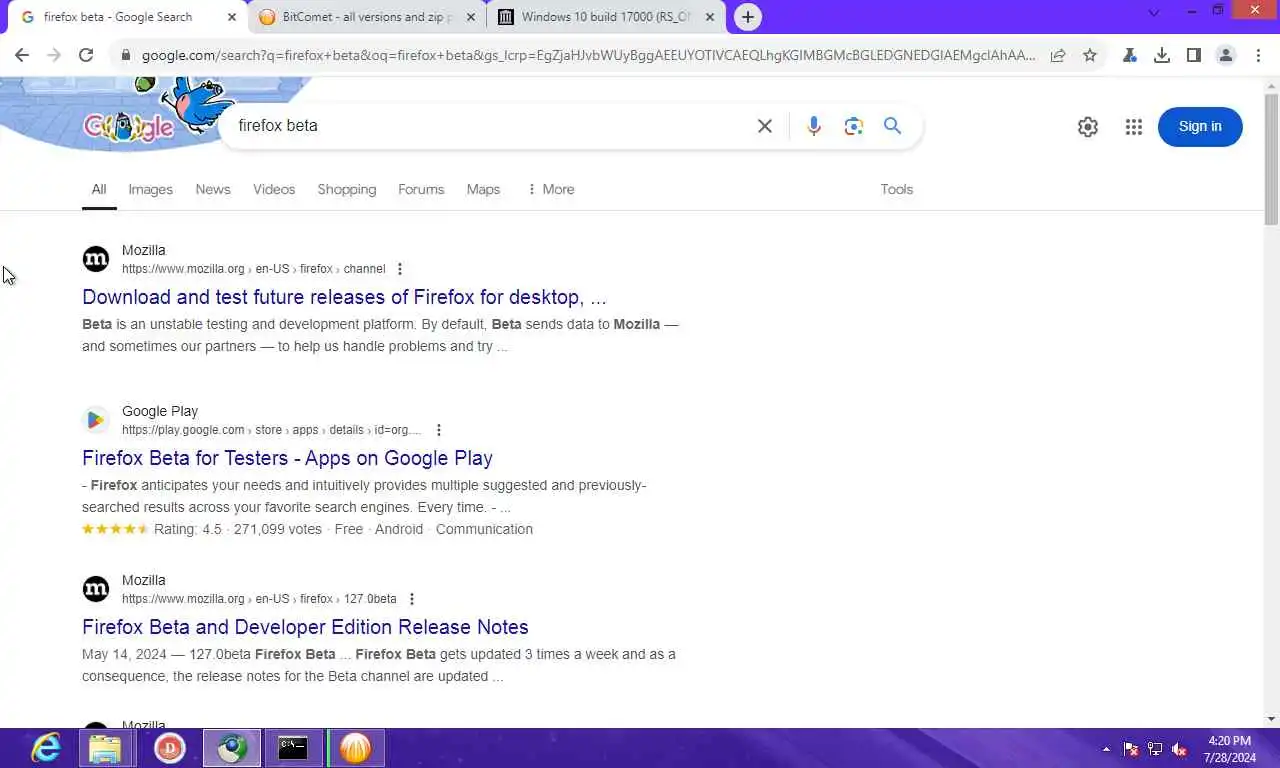Select the All results tab
The width and height of the screenshot is (1280, 768).
tap(99, 189)
